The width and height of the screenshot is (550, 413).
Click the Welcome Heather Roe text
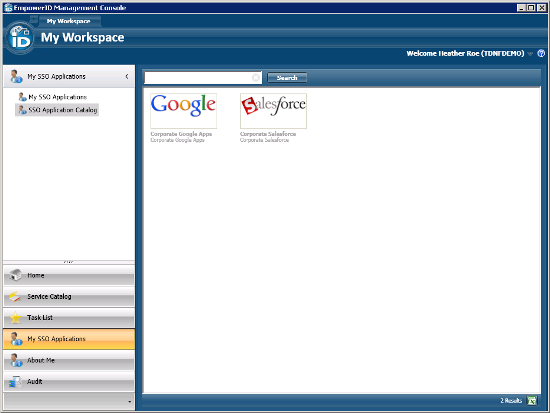point(465,53)
